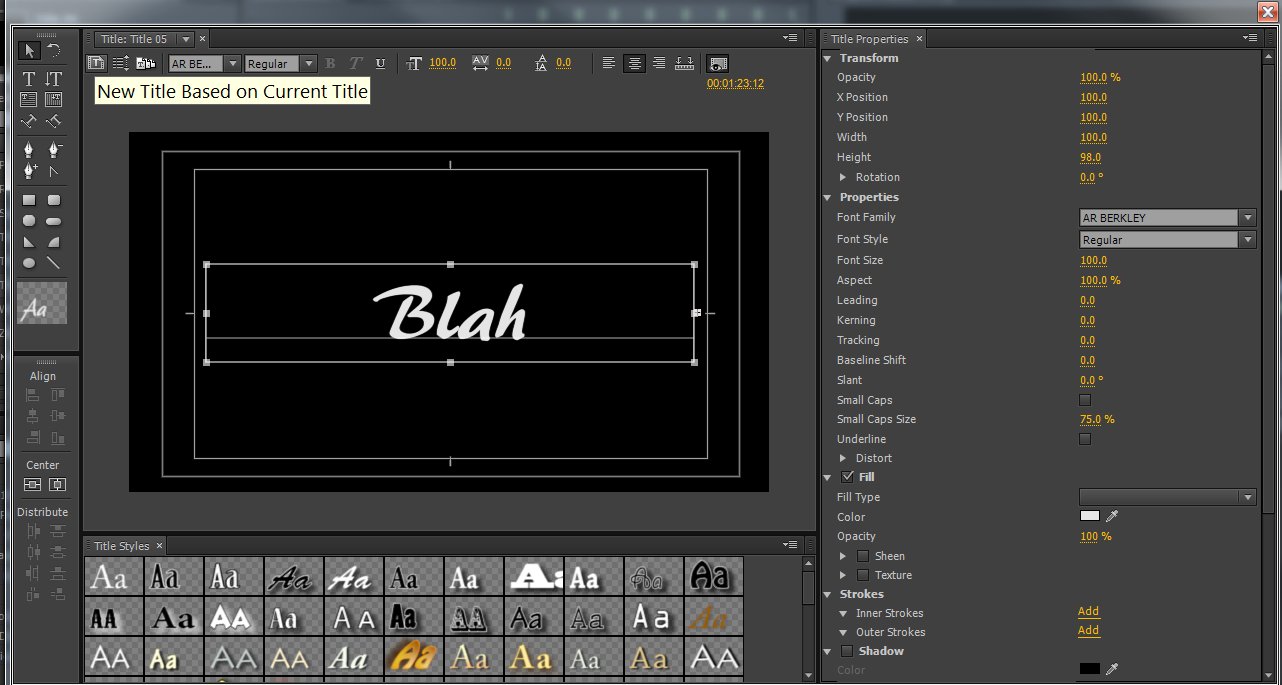Select the Rectangle shape tool
1282x685 pixels.
click(x=29, y=200)
